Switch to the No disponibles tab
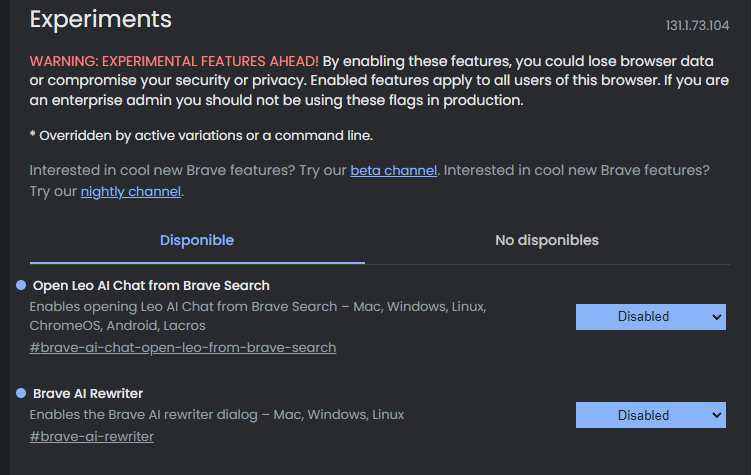 (x=547, y=240)
